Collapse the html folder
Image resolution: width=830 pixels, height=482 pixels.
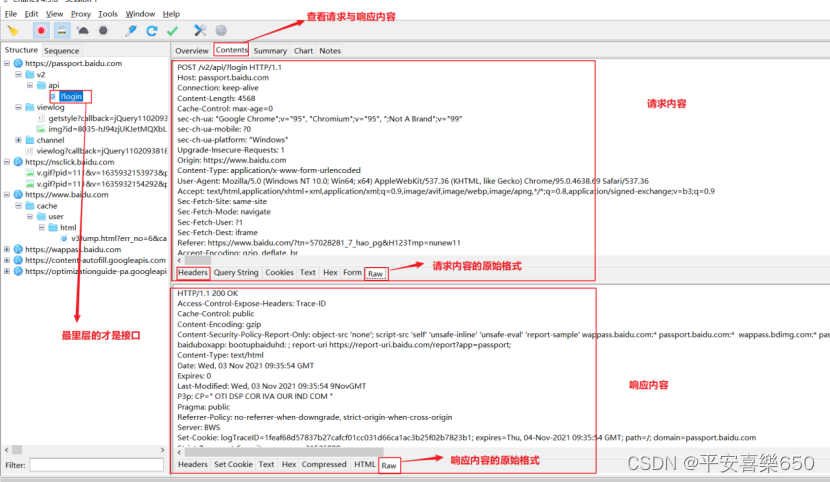[x=42, y=228]
